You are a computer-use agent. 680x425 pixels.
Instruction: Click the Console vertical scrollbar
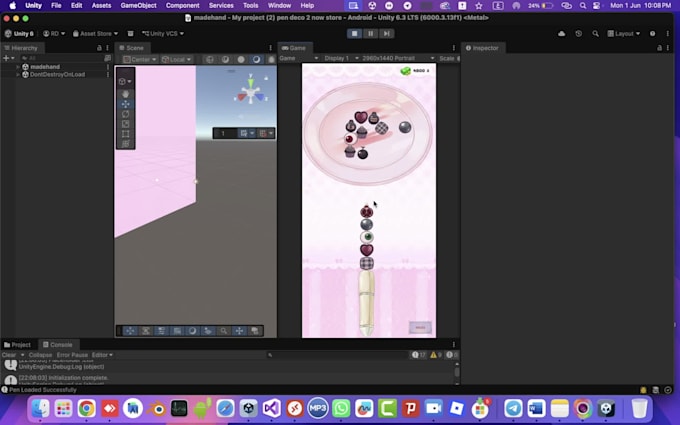tap(457, 373)
